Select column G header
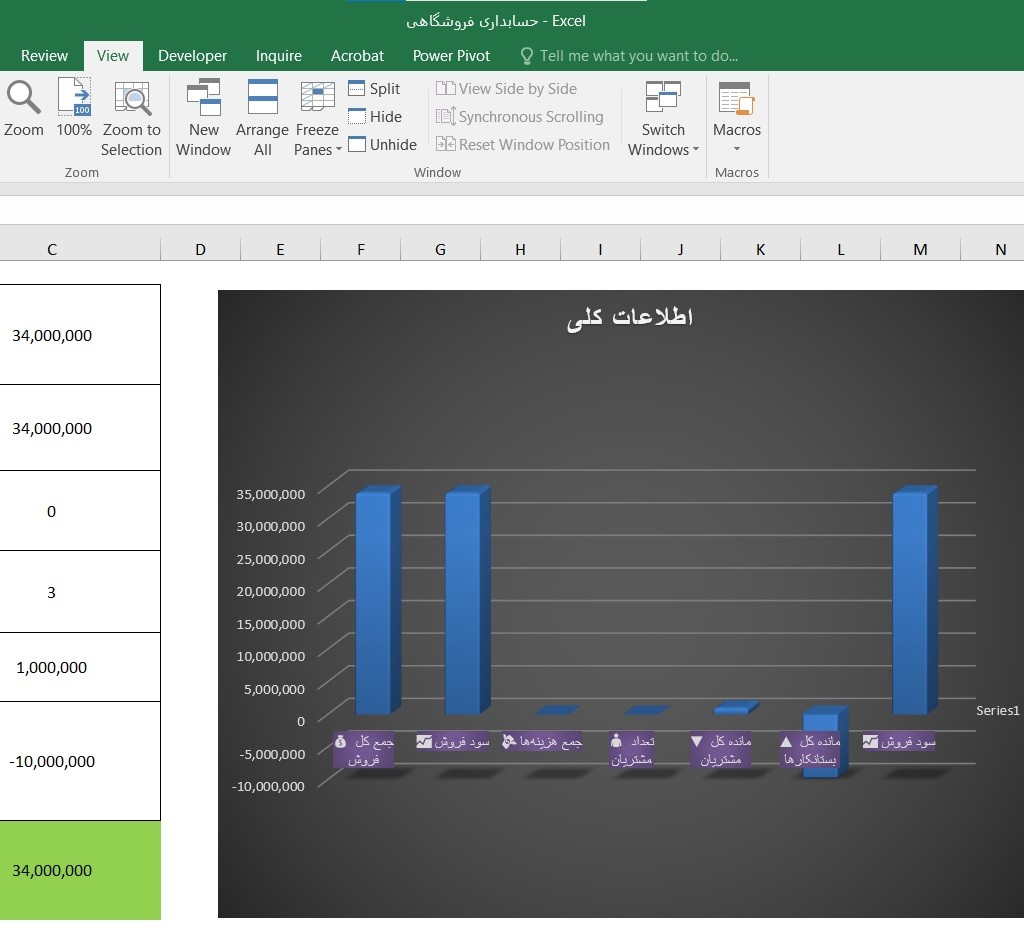The image size is (1024, 950). click(440, 249)
